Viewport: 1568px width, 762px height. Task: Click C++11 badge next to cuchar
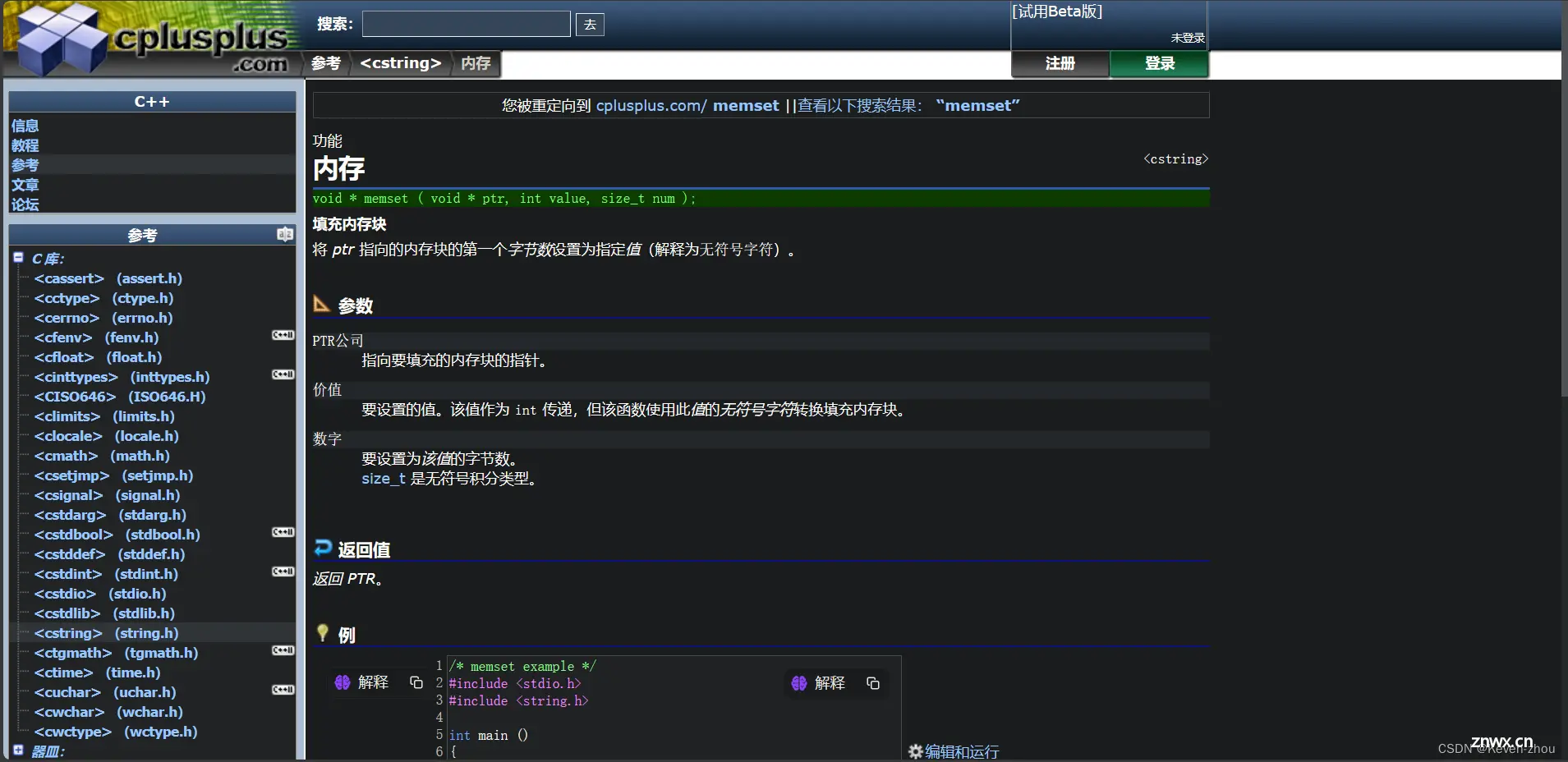(283, 690)
